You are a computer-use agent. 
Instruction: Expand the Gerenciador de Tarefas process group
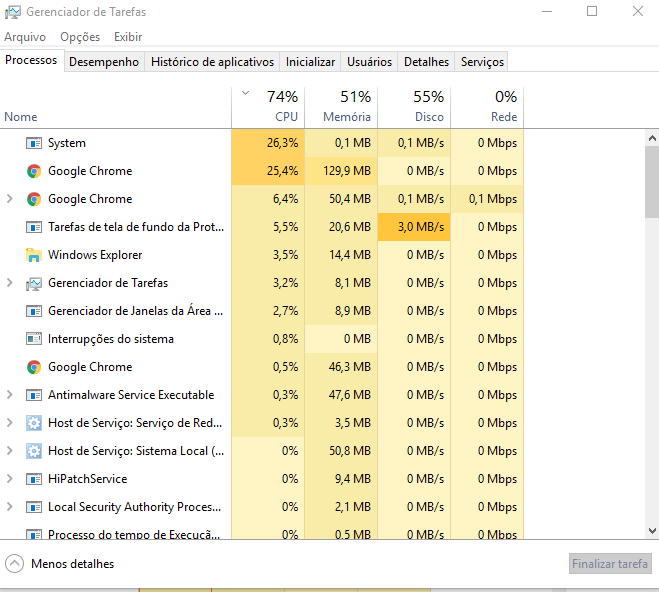[x=10, y=283]
